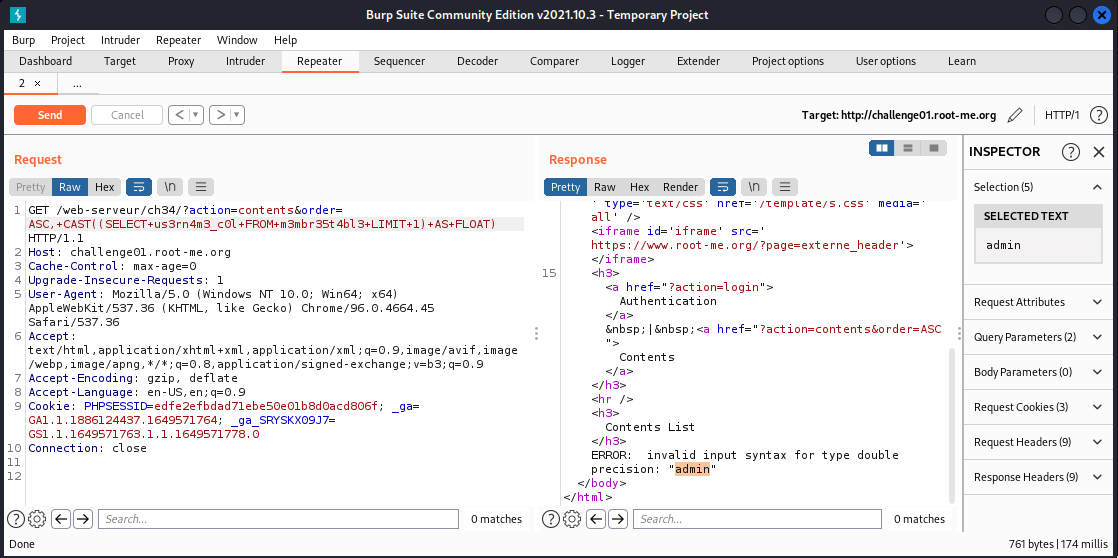The height and width of the screenshot is (558, 1118).
Task: Open the Window menu
Action: pyautogui.click(x=237, y=40)
